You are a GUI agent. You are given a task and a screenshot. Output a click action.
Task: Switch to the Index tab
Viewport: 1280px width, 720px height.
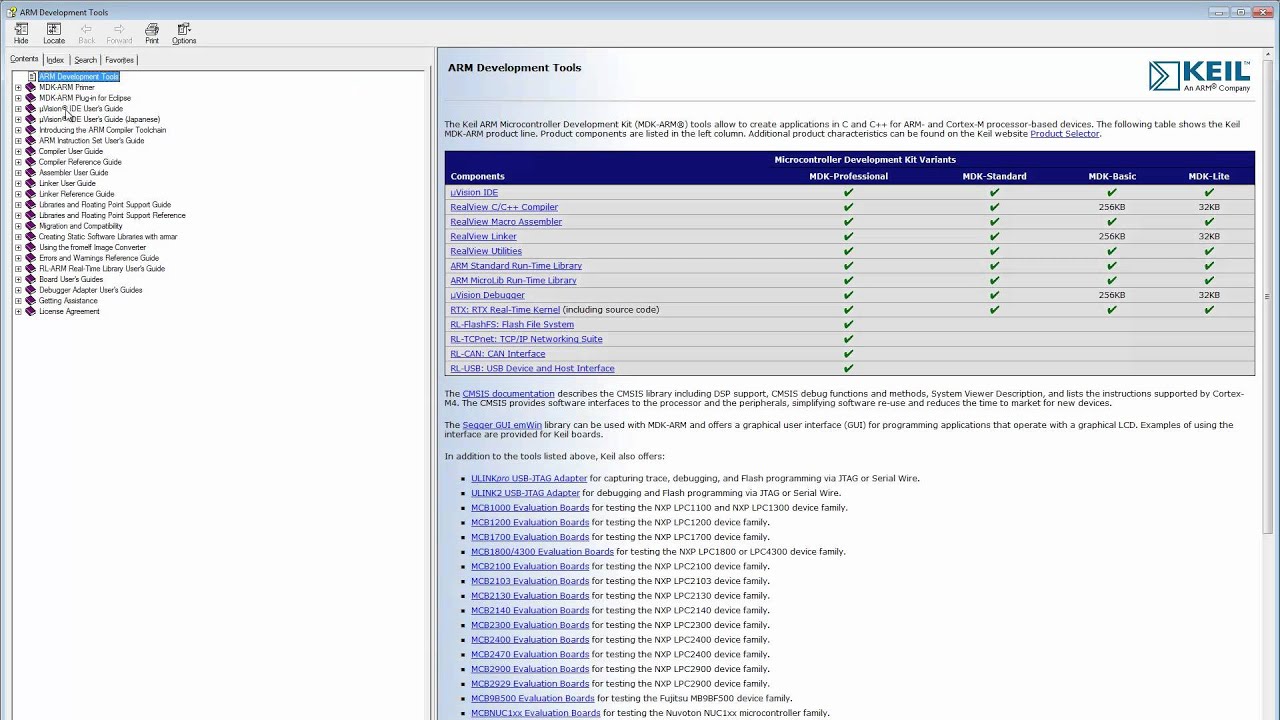(x=55, y=60)
